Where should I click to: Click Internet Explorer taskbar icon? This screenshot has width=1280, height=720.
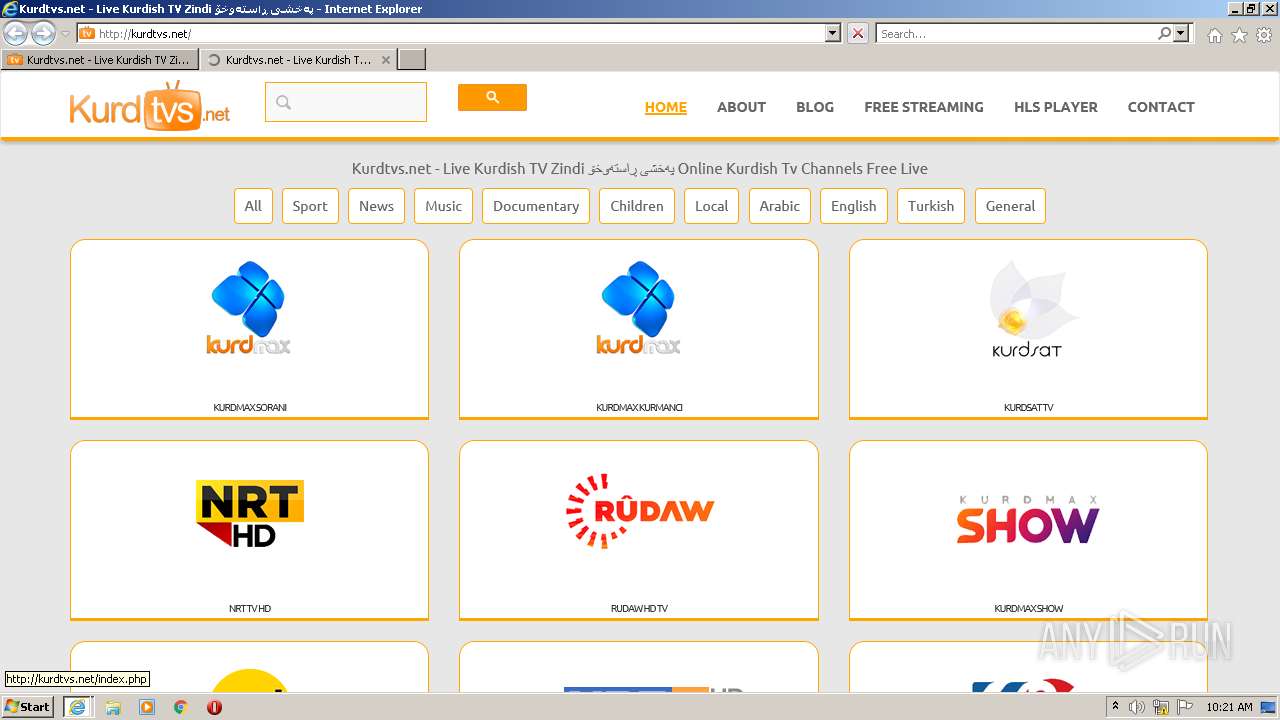coord(77,707)
